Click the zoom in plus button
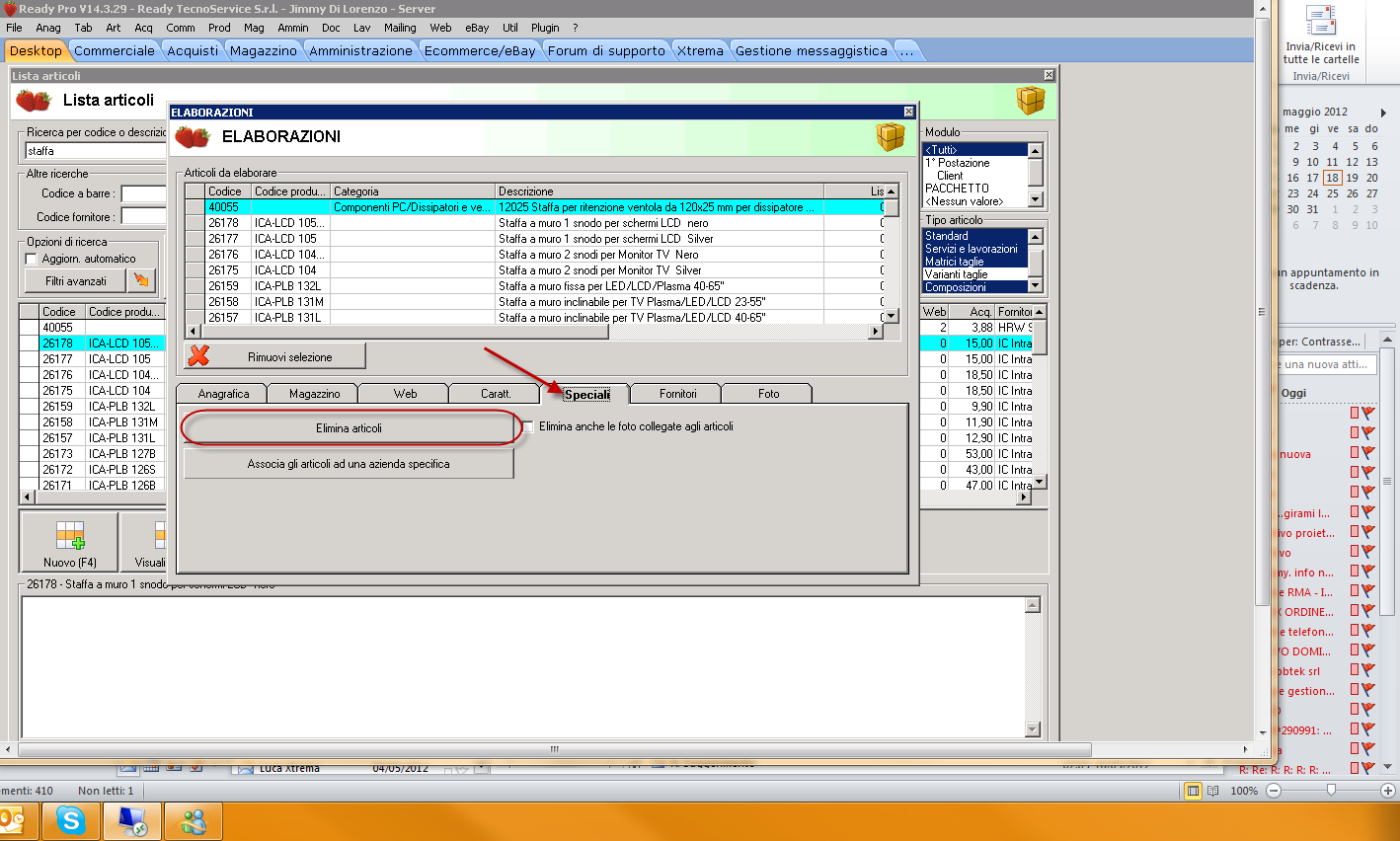The image size is (1400, 841). (1387, 791)
